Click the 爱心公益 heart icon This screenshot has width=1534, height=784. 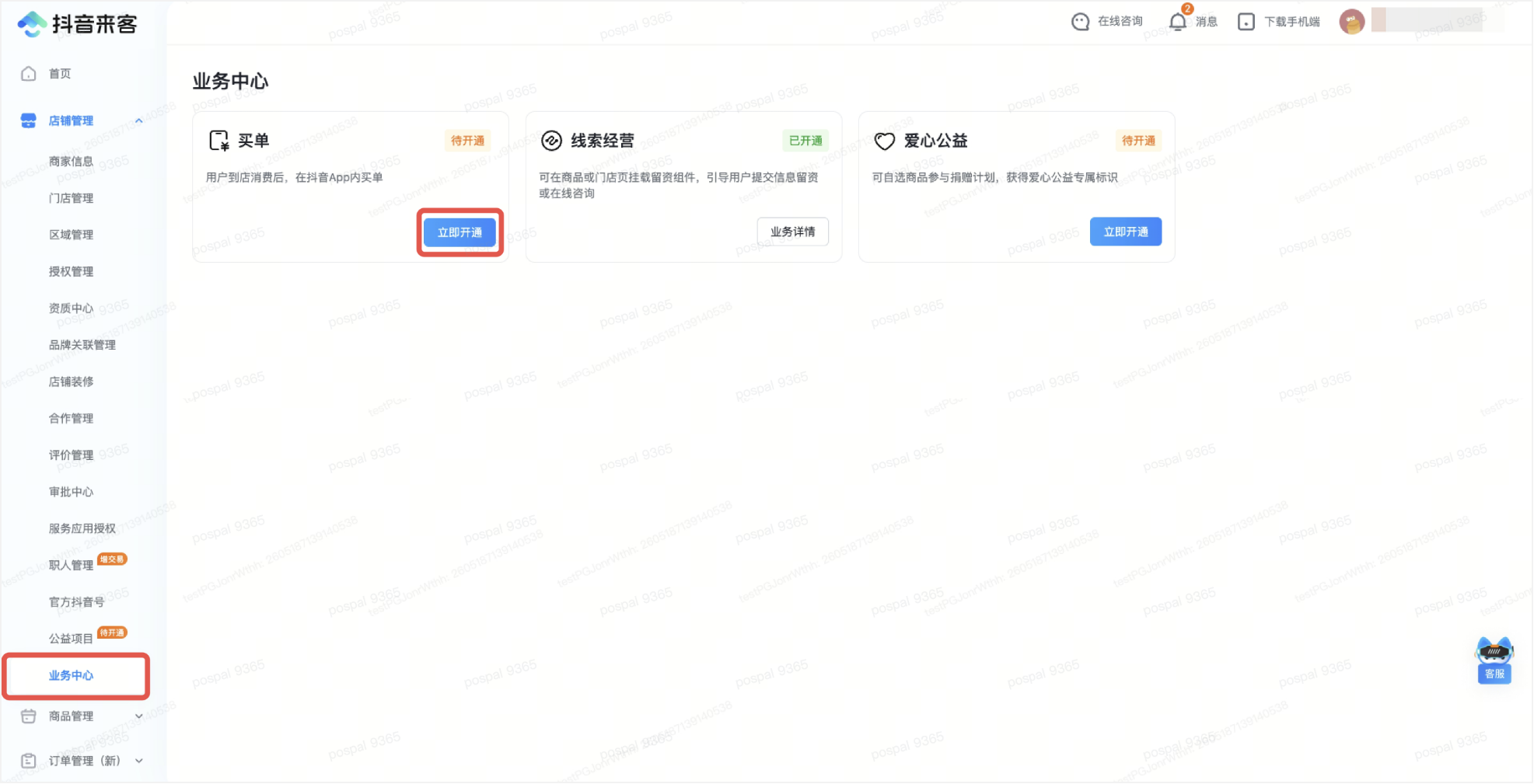click(884, 141)
